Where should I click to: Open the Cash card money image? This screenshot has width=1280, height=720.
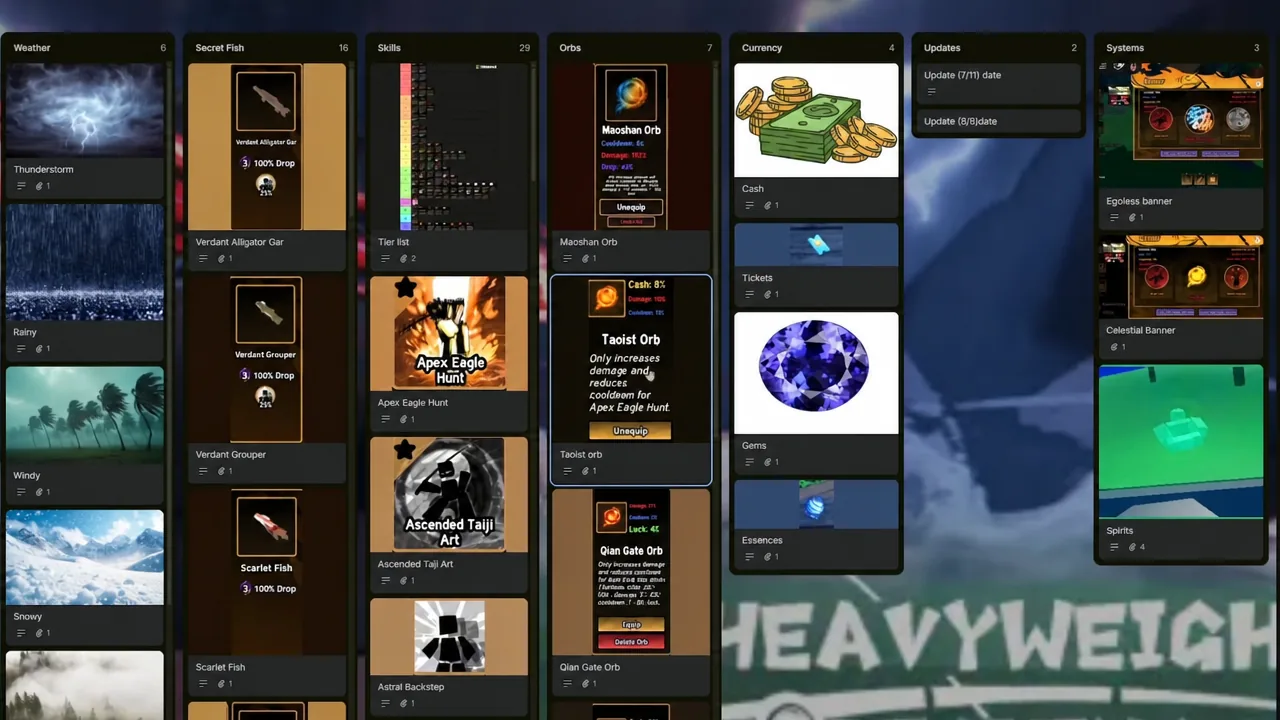tap(816, 120)
